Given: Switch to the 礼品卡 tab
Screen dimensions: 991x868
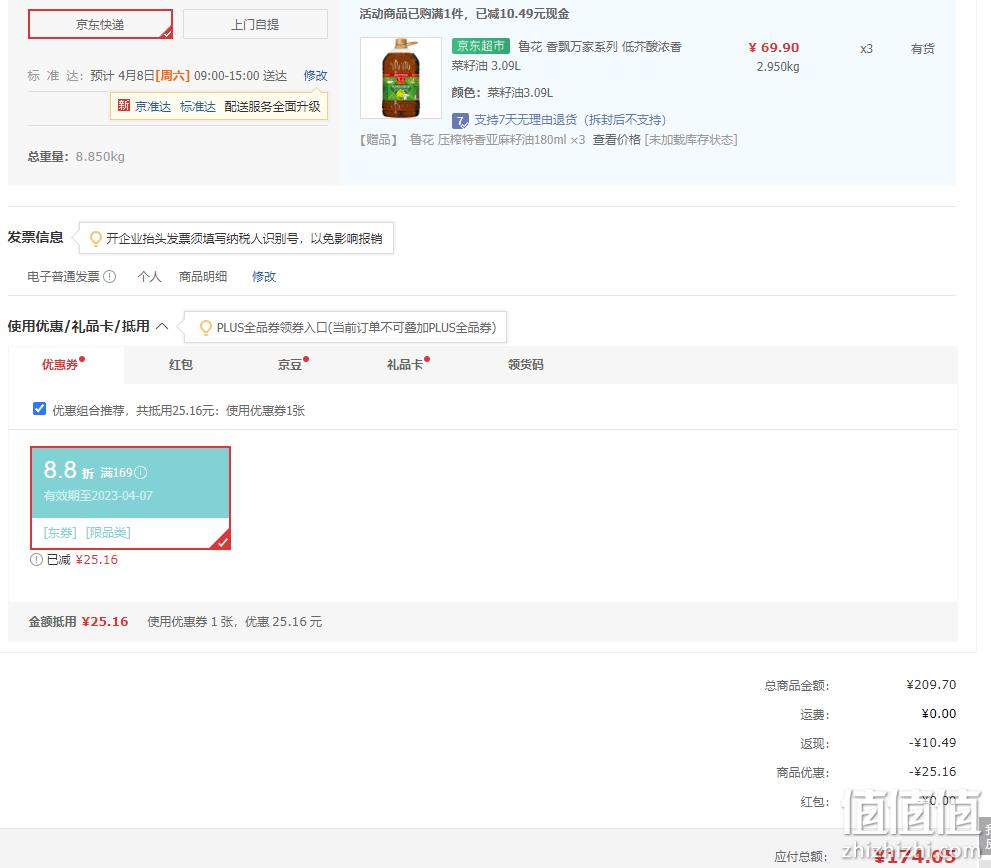Looking at the screenshot, I should click(x=405, y=364).
